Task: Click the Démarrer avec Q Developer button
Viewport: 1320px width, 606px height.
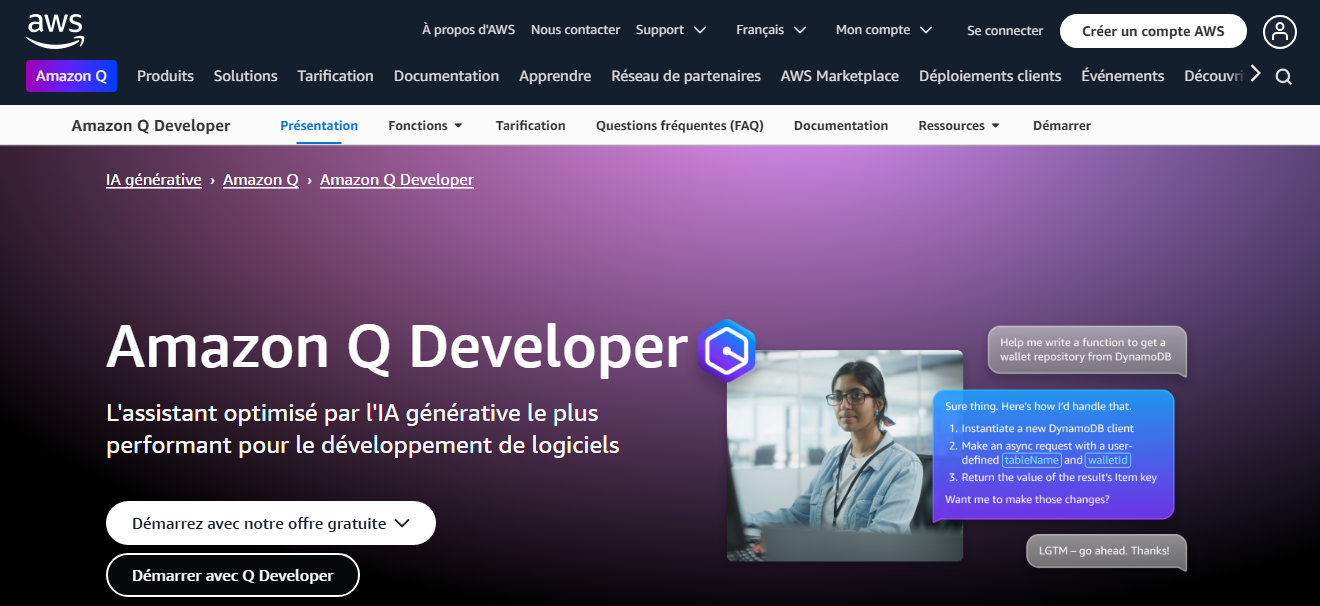Action: pyautogui.click(x=232, y=574)
